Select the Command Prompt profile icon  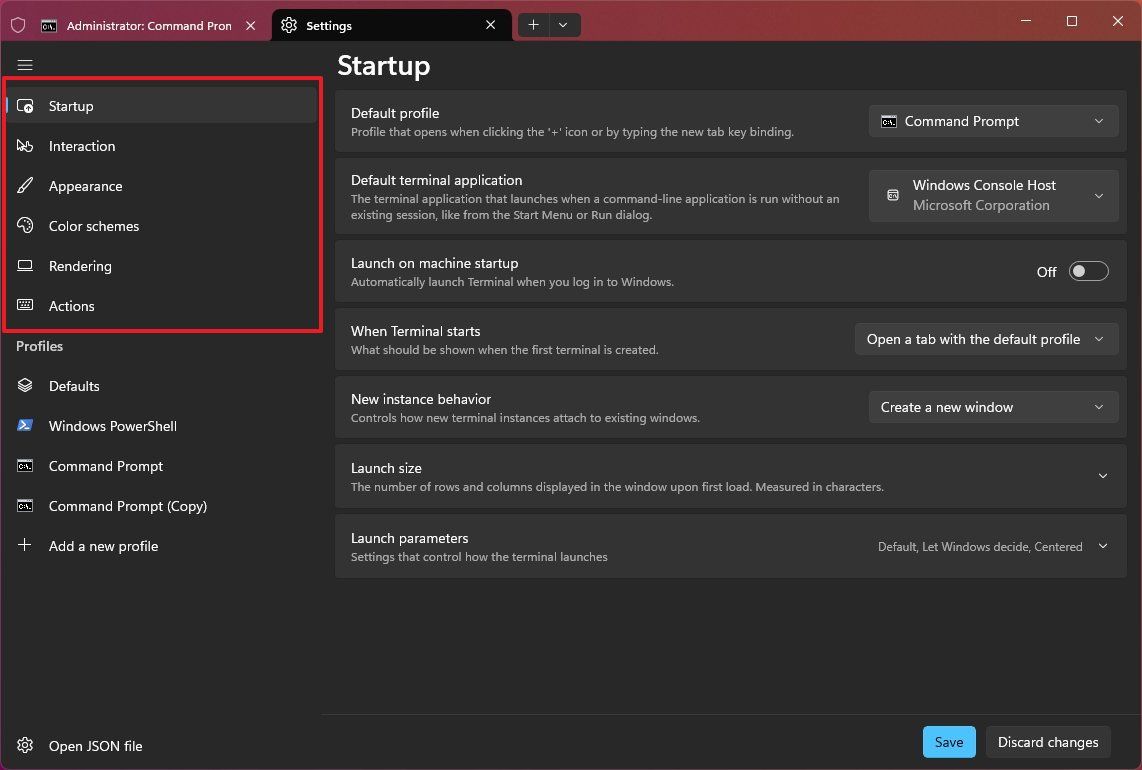tap(26, 465)
